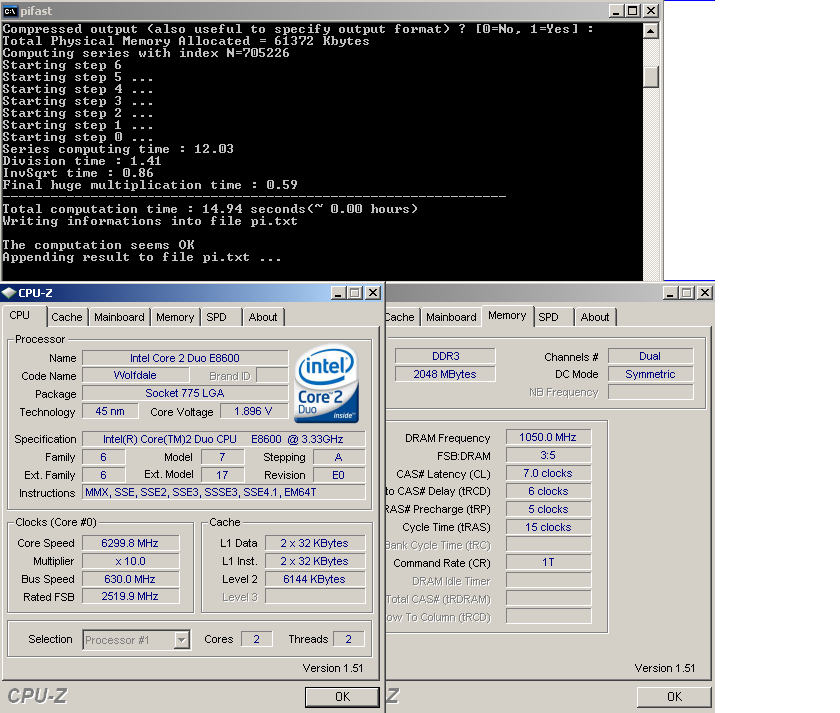The height and width of the screenshot is (713, 840).
Task: Click the CPU-Z title bar icon
Action: 9,293
